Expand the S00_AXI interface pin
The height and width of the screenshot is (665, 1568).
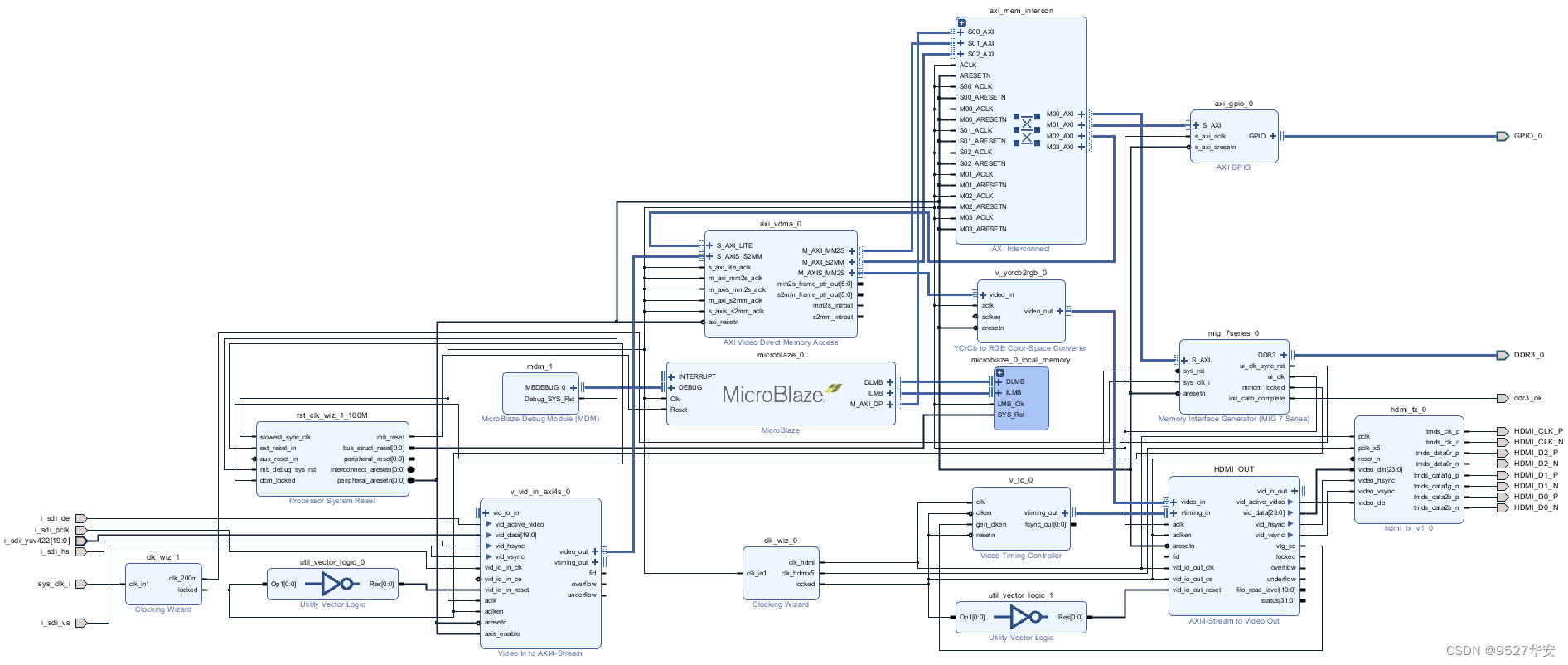point(961,32)
